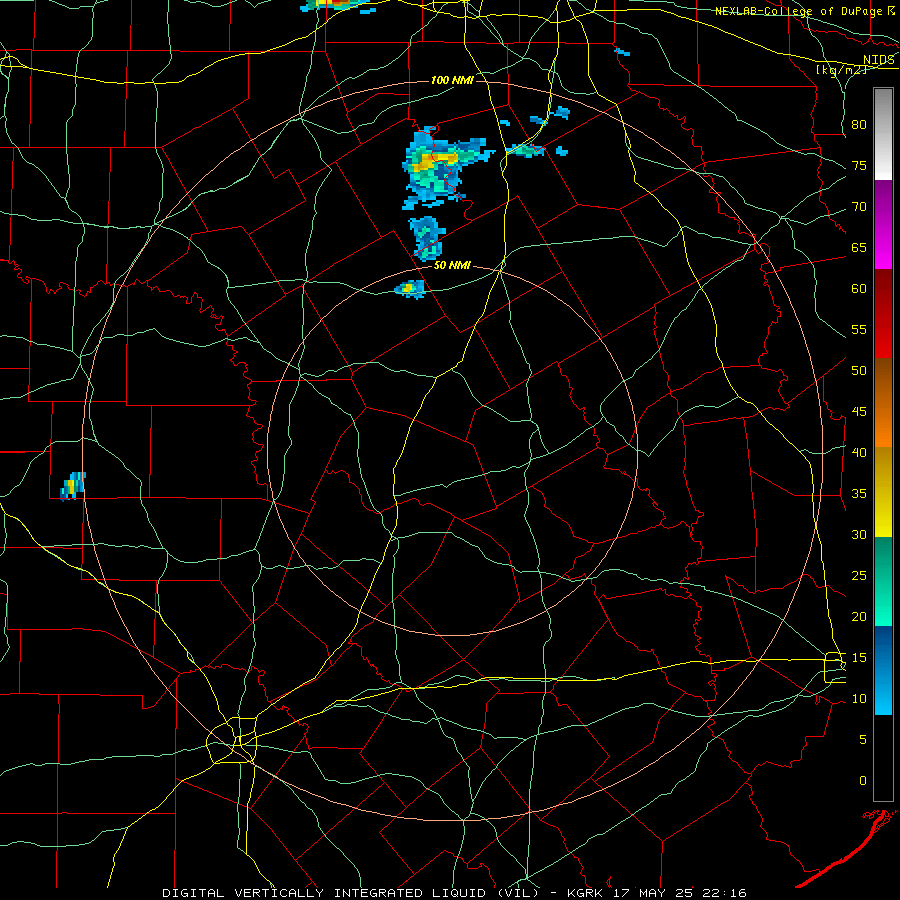
Task: Click the 80 value on the color scale
Action: pyautogui.click(x=859, y=125)
